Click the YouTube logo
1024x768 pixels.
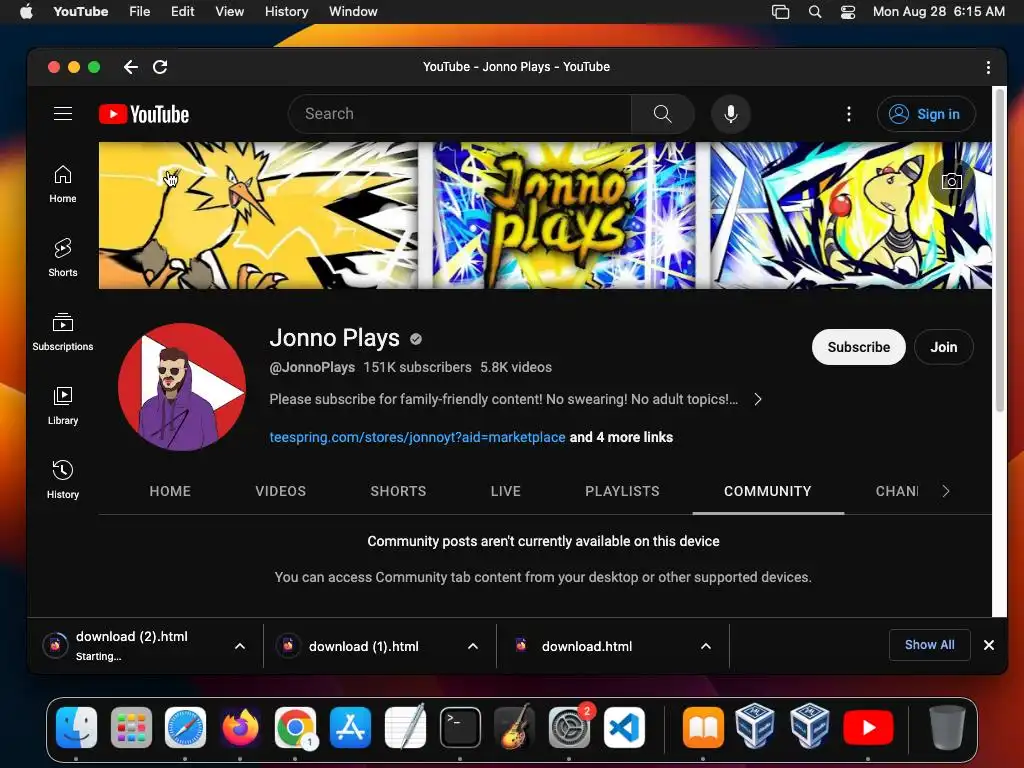(x=144, y=114)
